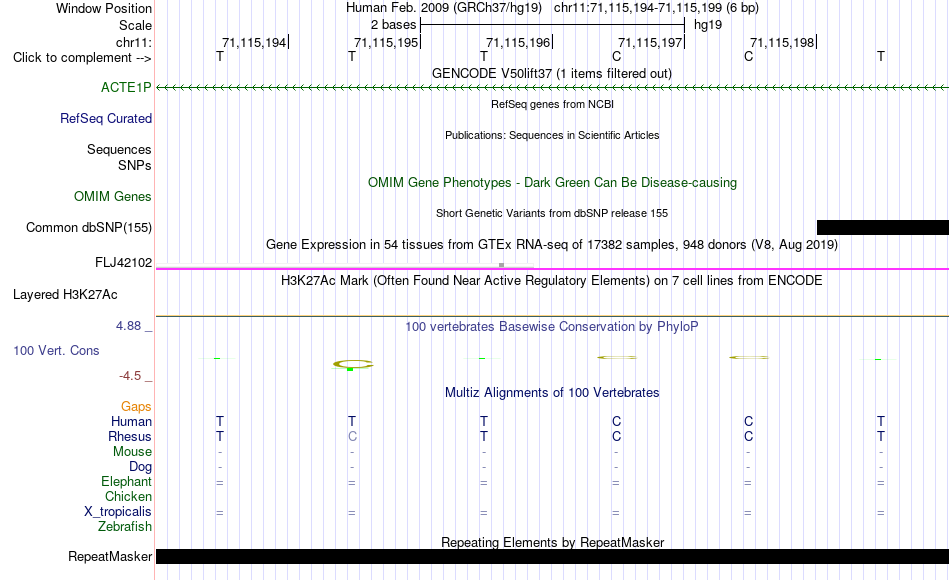Click position label 71,115,194

254,42
